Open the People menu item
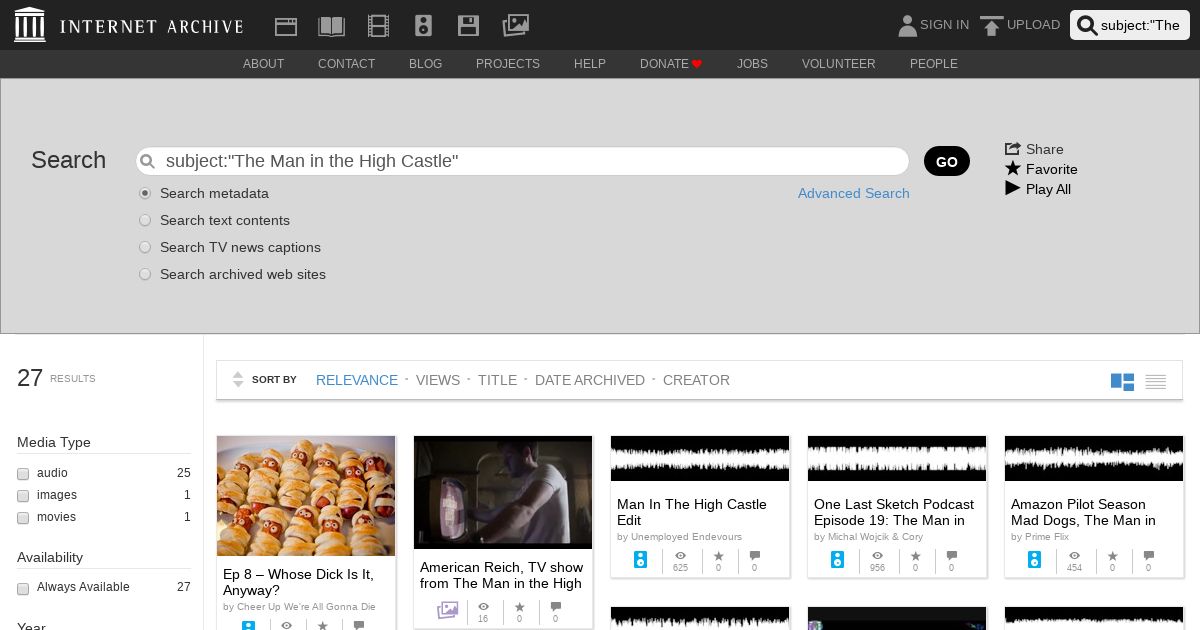The height and width of the screenshot is (630, 1200). (934, 64)
